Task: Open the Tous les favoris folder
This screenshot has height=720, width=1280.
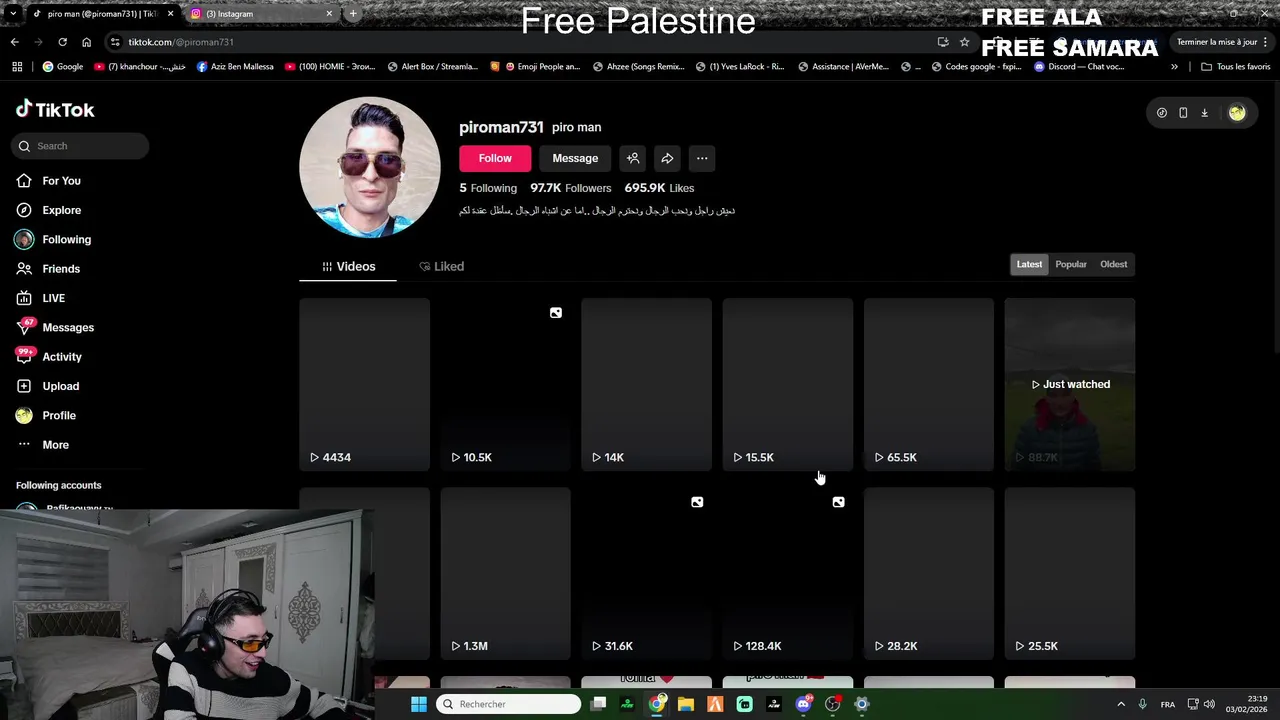Action: pos(1235,67)
